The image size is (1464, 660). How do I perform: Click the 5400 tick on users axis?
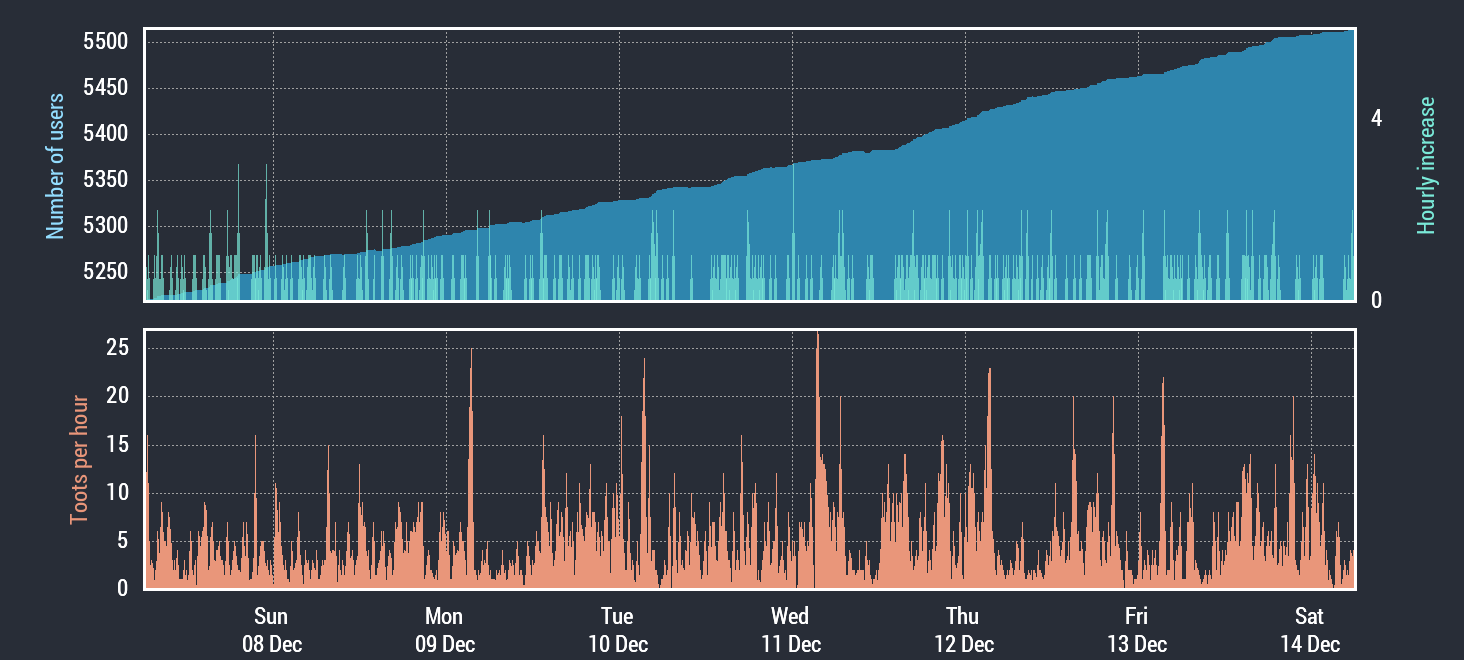pos(104,134)
